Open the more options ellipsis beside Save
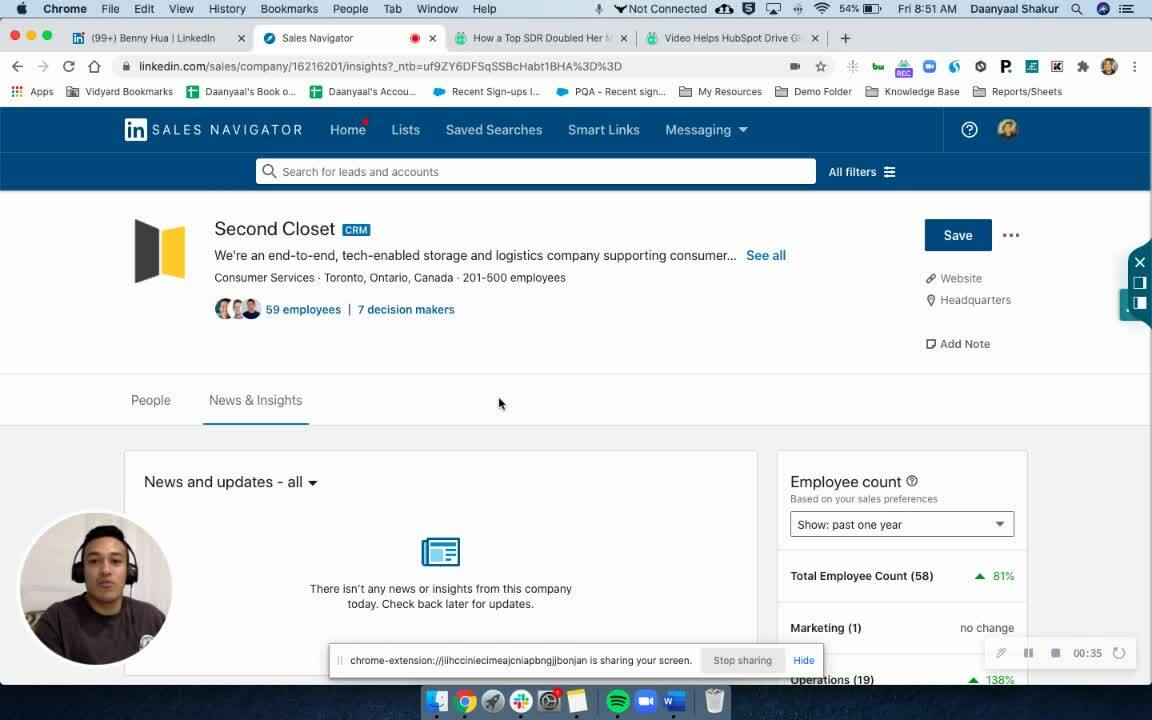This screenshot has height=720, width=1152. pyautogui.click(x=1011, y=235)
